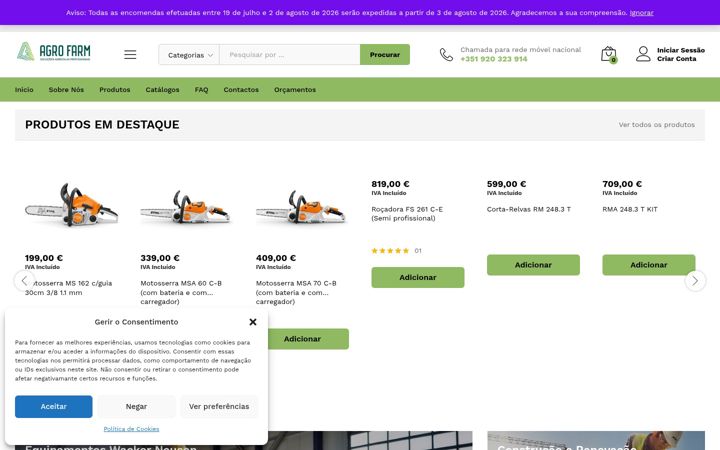Click the user account icon
This screenshot has width=720, height=450.
click(x=643, y=54)
